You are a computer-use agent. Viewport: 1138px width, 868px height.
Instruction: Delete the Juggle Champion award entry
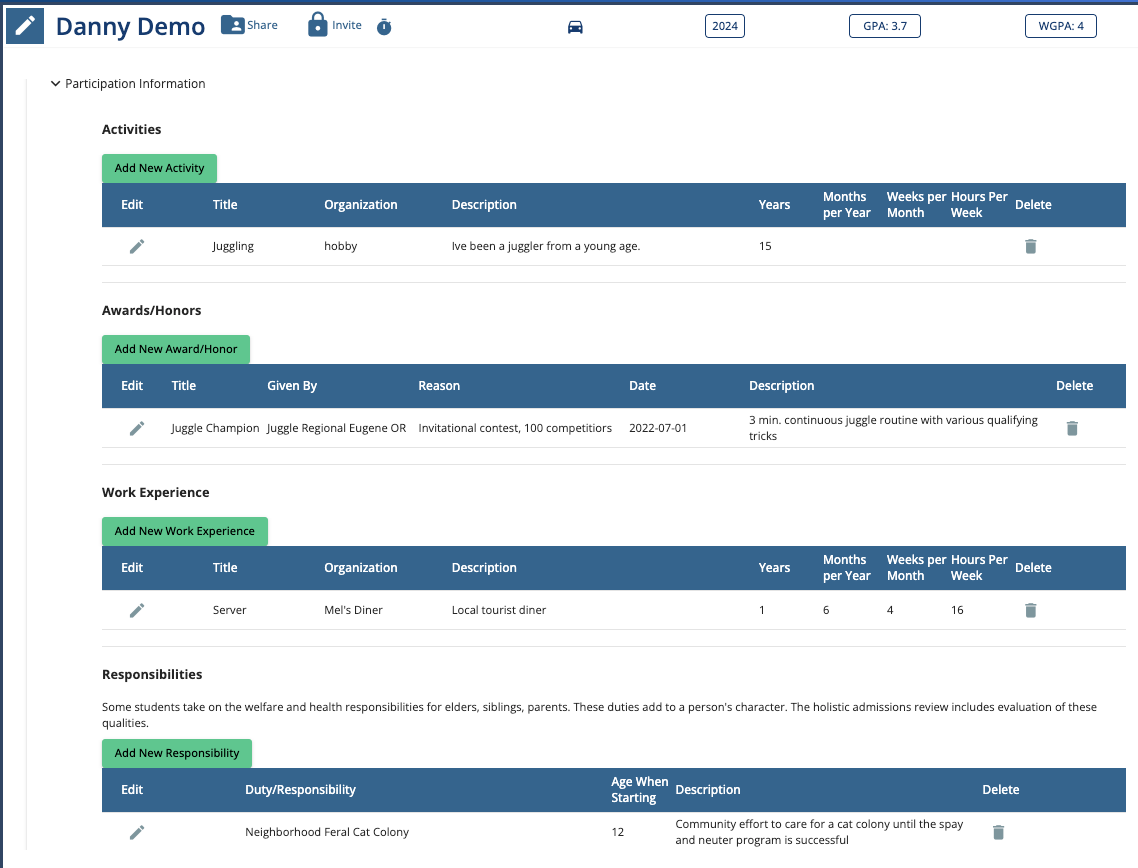tap(1071, 427)
